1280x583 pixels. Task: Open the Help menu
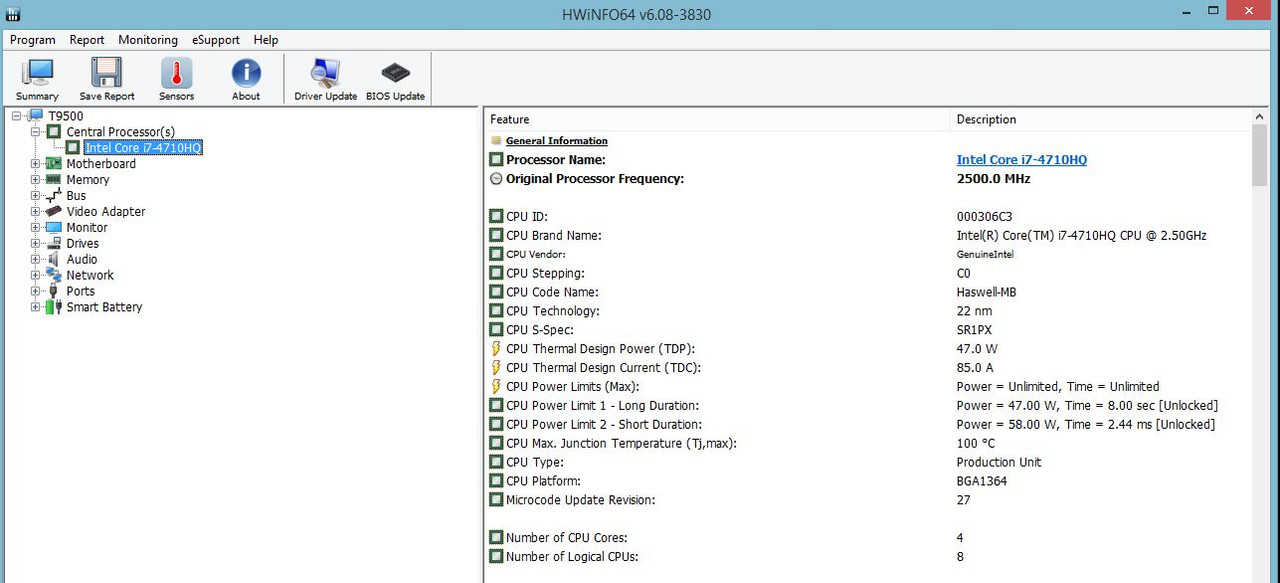coord(266,40)
